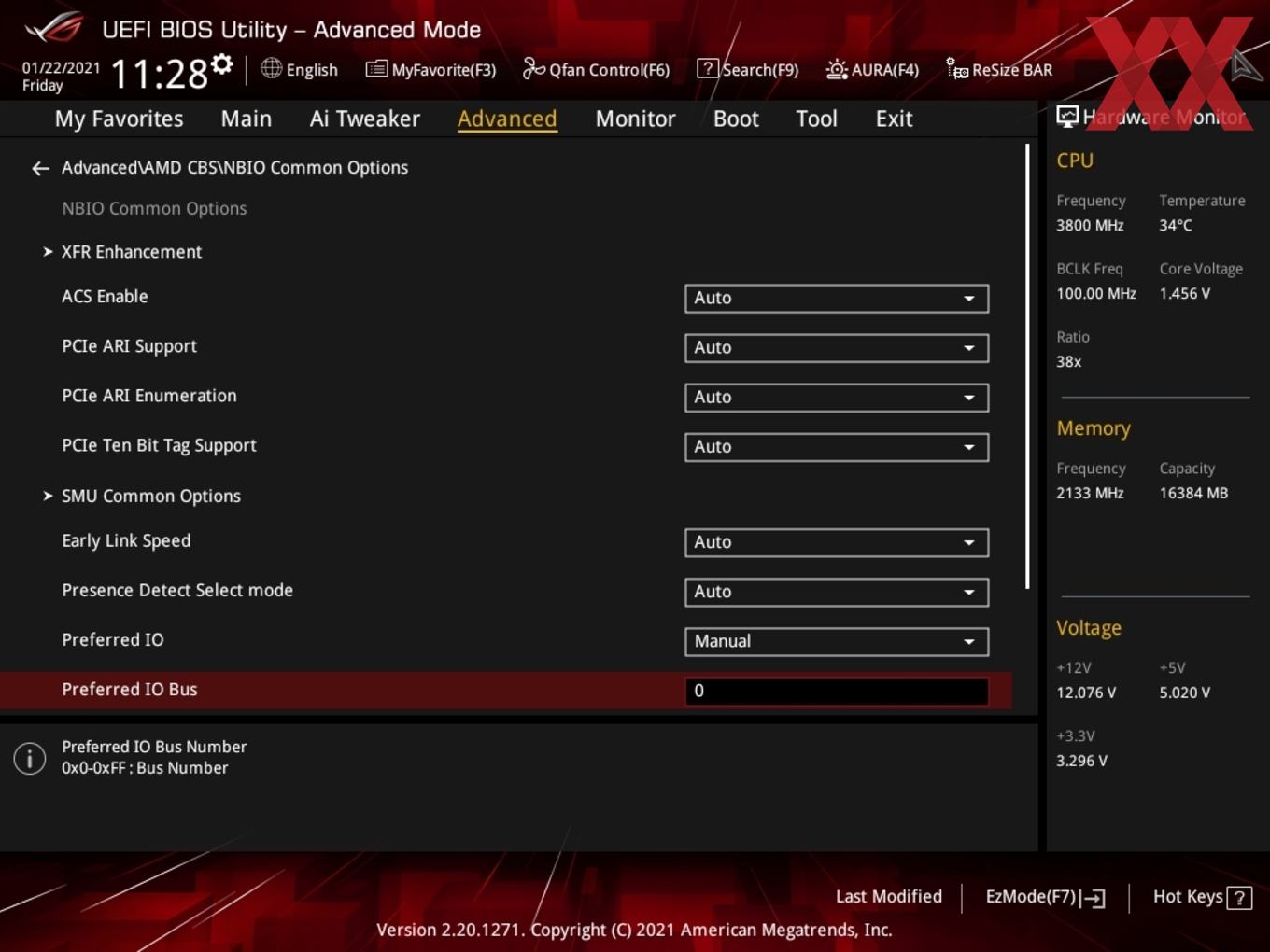Open Presence Detect Select mode dropdown
Image resolution: width=1270 pixels, height=952 pixels.
pyautogui.click(x=837, y=592)
